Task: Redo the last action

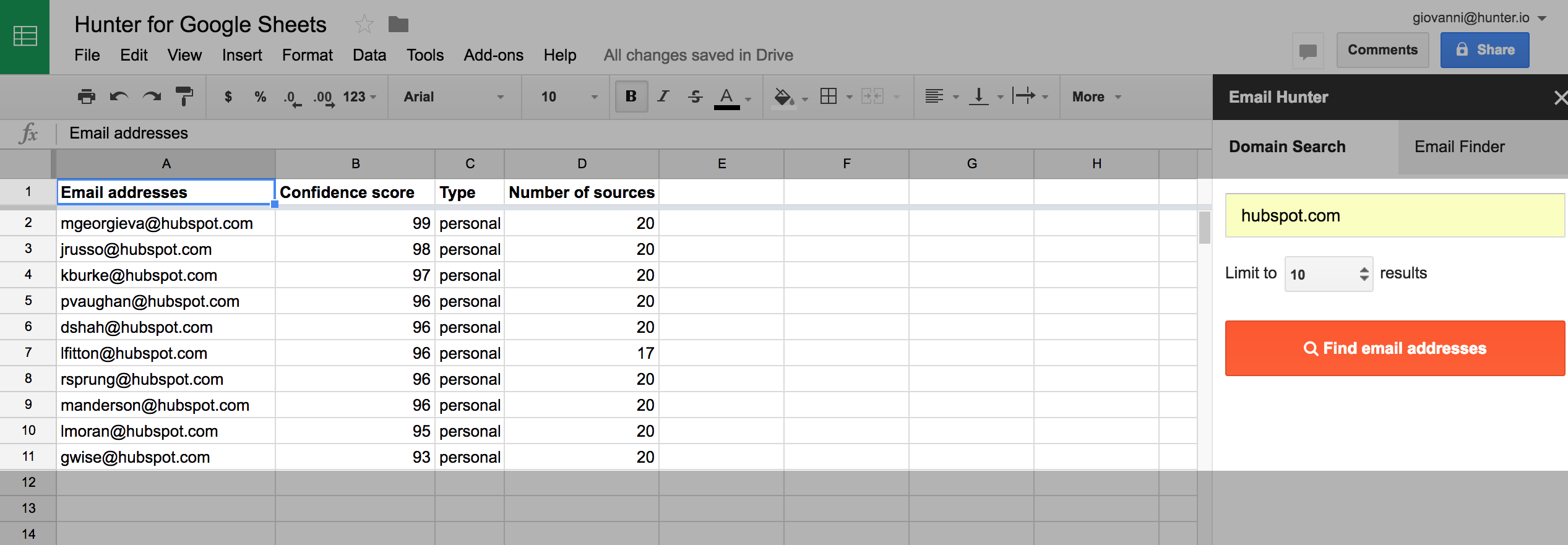Action: (151, 97)
